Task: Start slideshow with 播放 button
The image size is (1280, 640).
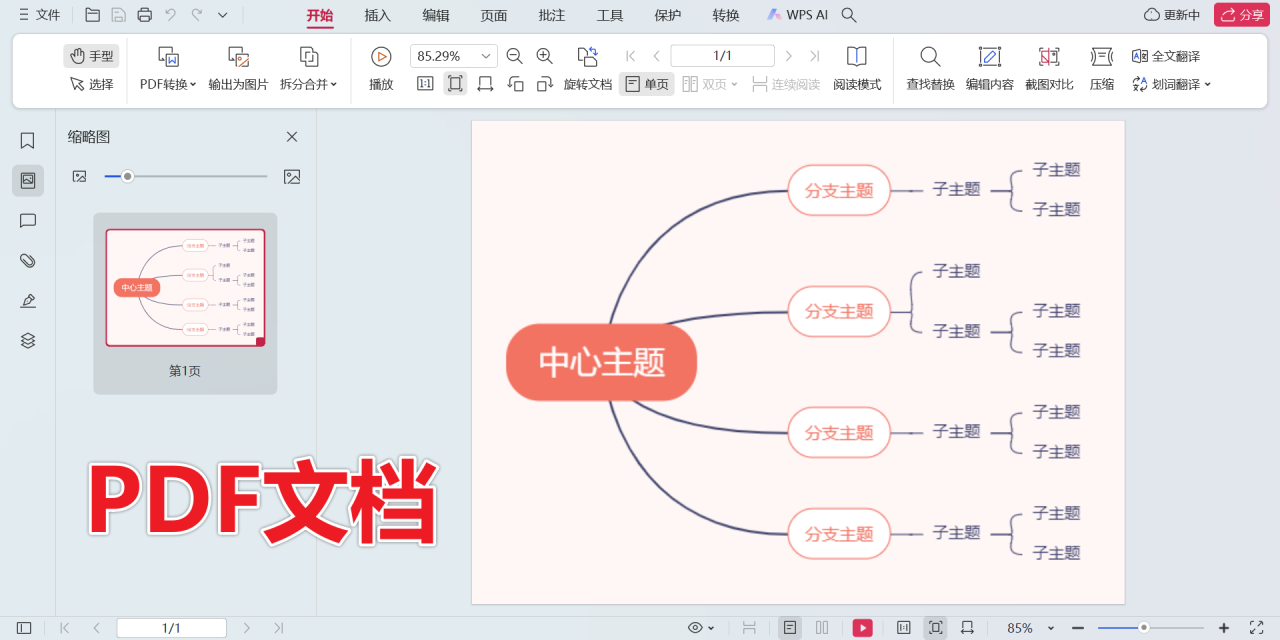Action: point(381,69)
